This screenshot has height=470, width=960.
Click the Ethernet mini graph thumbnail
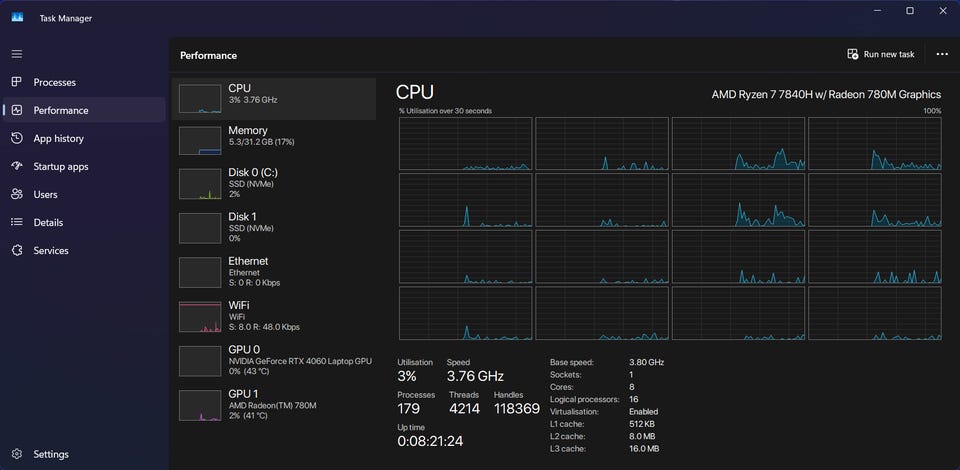(x=200, y=272)
